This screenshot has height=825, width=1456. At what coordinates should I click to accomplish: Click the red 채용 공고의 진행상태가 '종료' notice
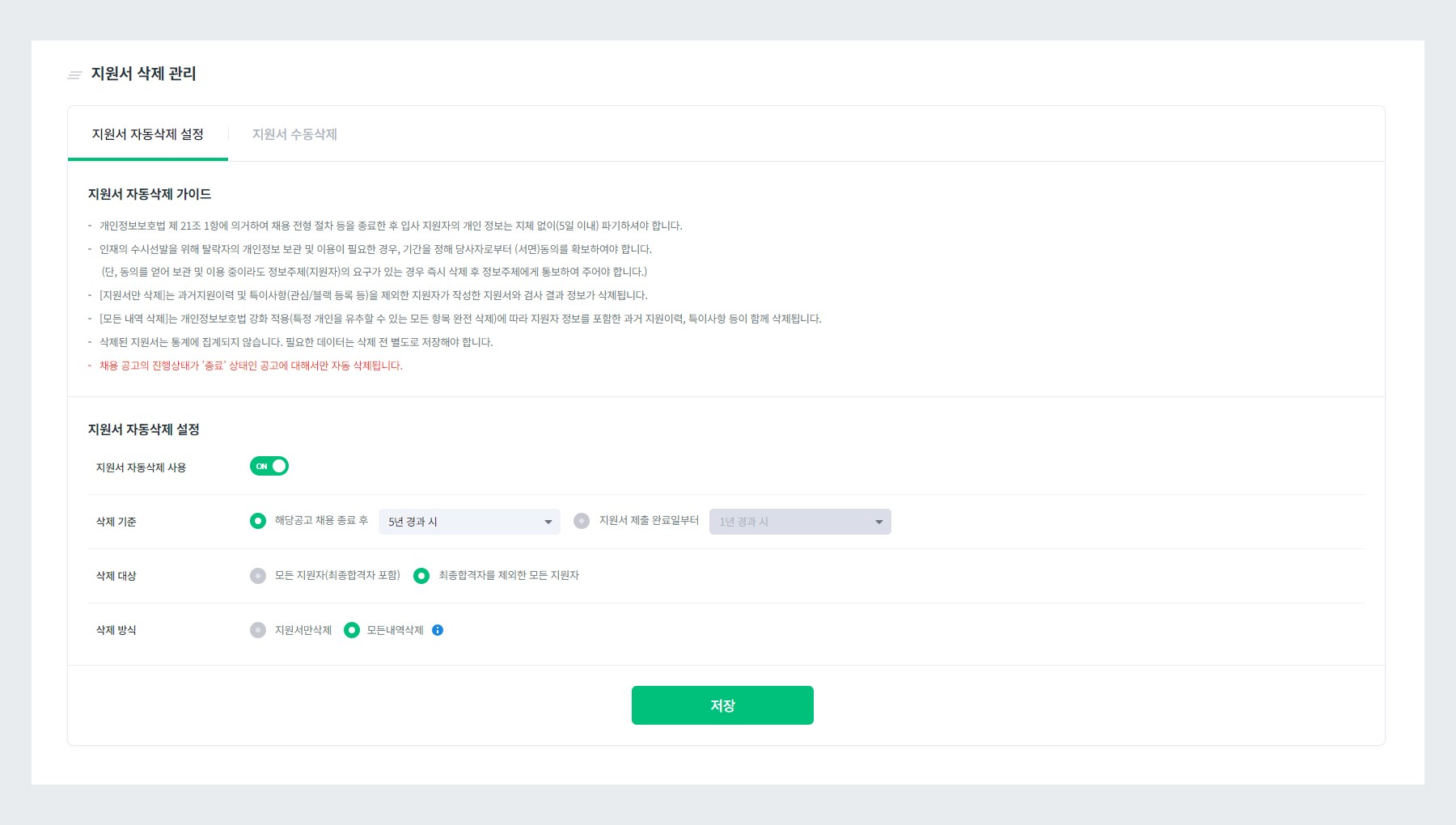click(251, 366)
